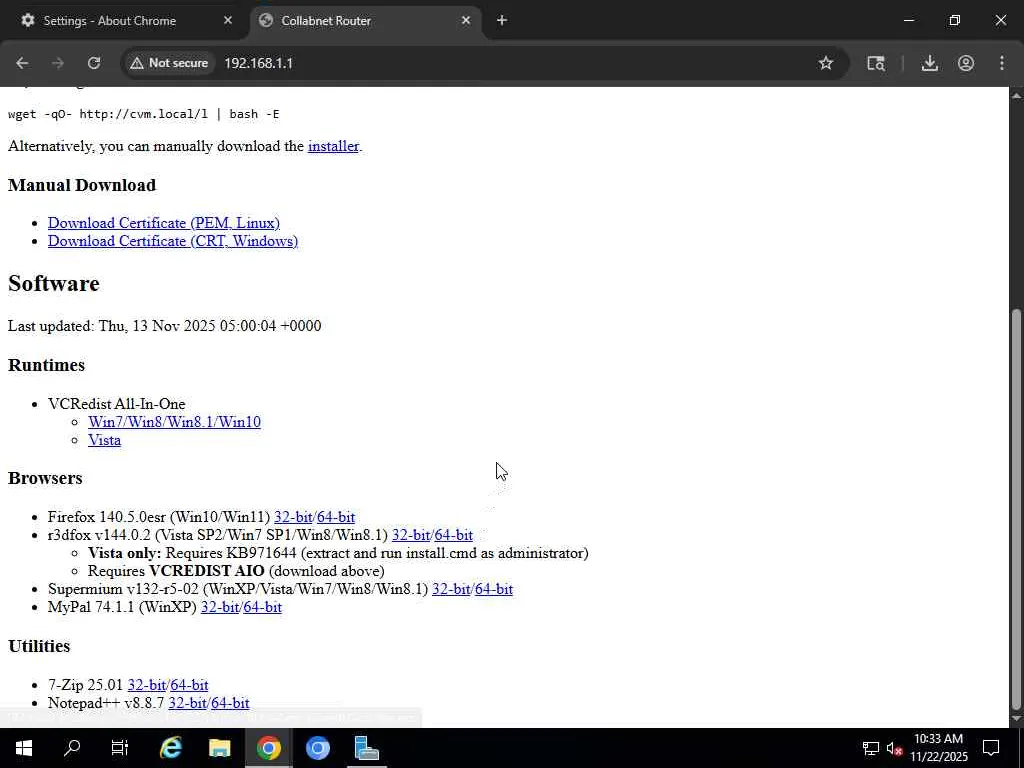Bookmark this page with the star icon
This screenshot has height=768, width=1024.
click(x=825, y=63)
